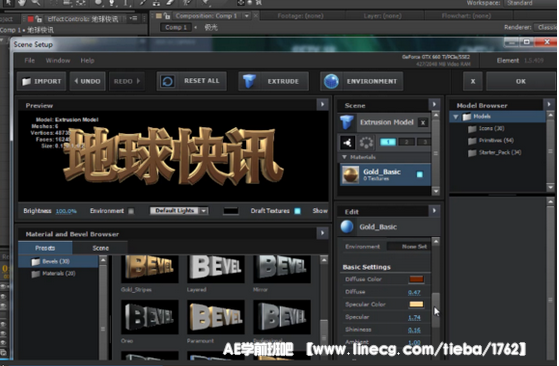Click the UNDO button
559x366 pixels.
[87, 81]
